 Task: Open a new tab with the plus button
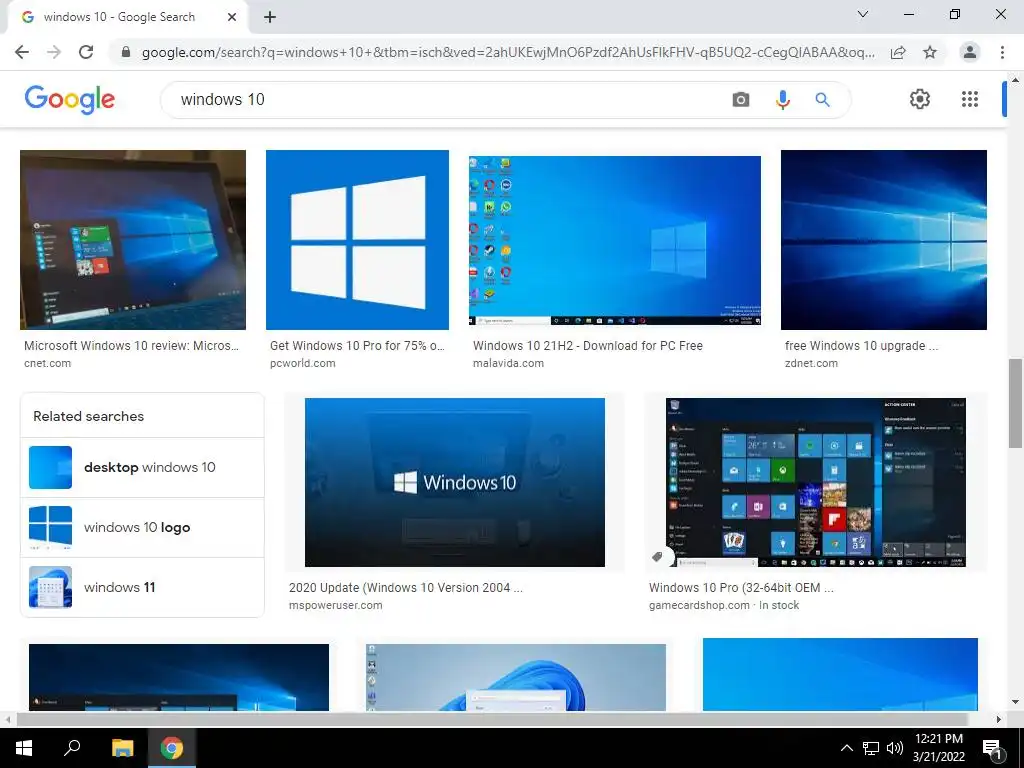(x=270, y=17)
